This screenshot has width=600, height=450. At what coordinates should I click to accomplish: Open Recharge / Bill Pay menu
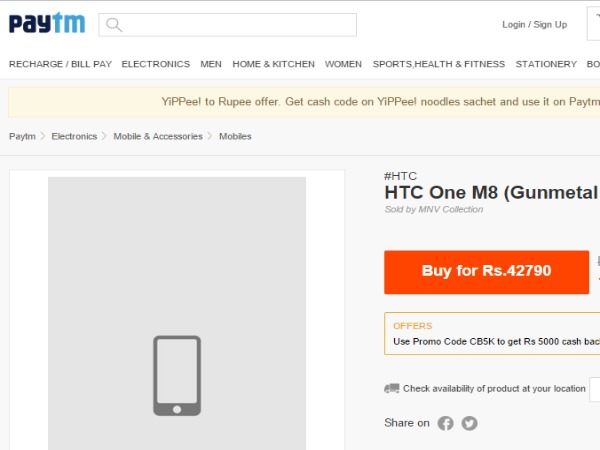[60, 64]
